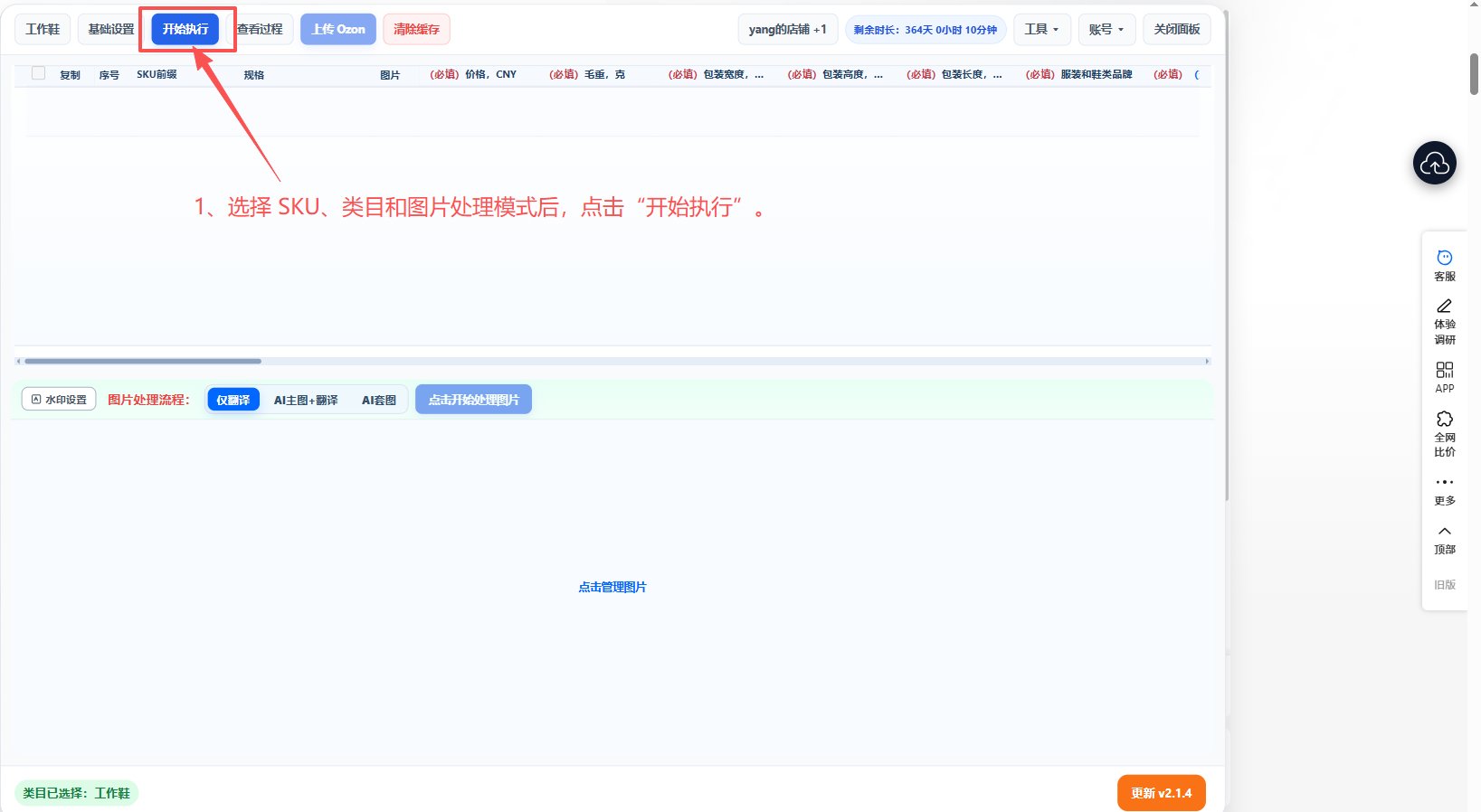
Task: Click the page vertical scrollbar thumb
Action: (1475, 74)
